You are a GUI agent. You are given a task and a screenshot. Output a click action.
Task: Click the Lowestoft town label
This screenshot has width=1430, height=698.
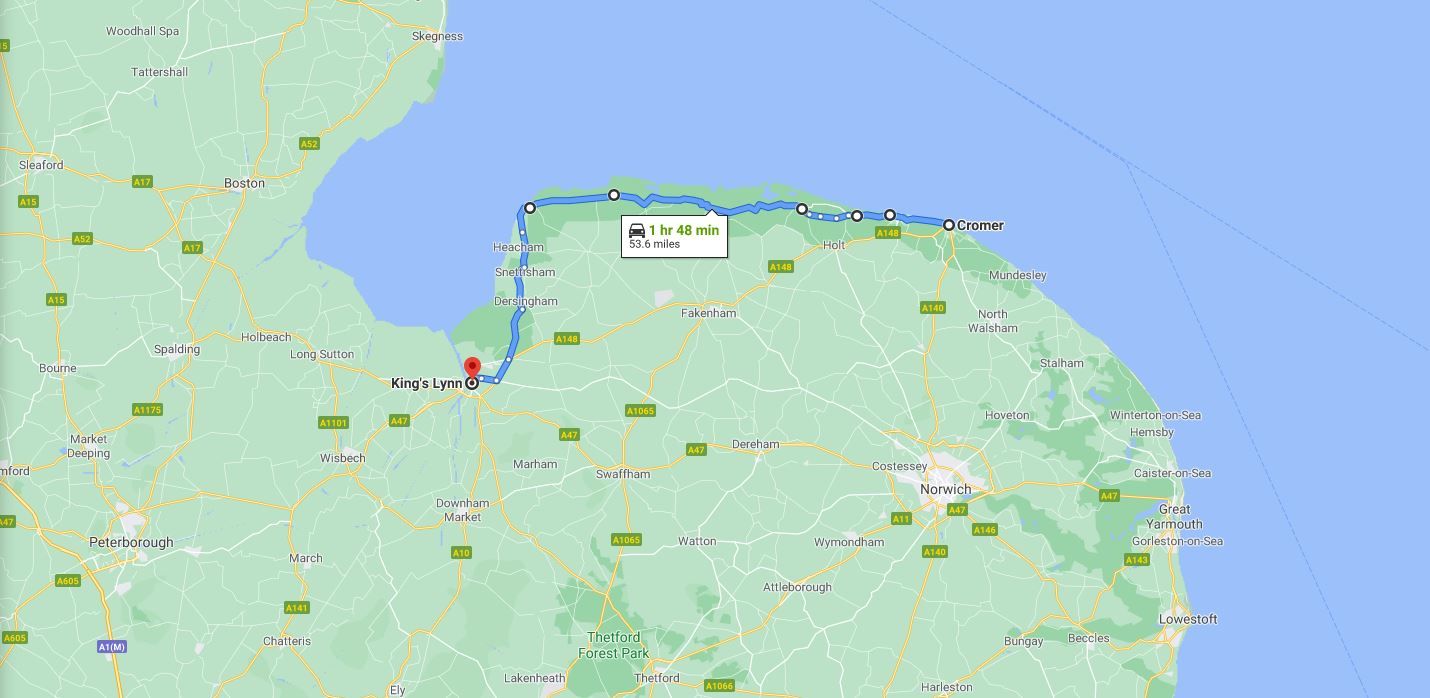pyautogui.click(x=1188, y=619)
